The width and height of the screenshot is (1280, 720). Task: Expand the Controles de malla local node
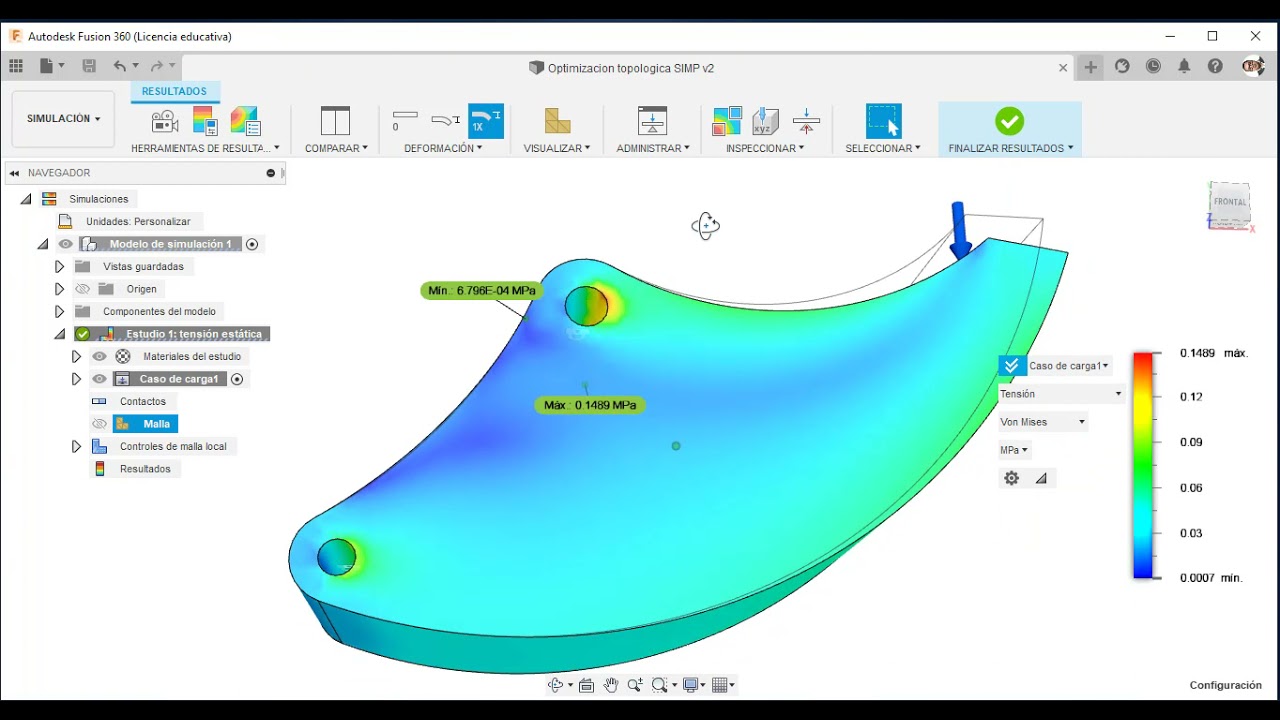[76, 446]
